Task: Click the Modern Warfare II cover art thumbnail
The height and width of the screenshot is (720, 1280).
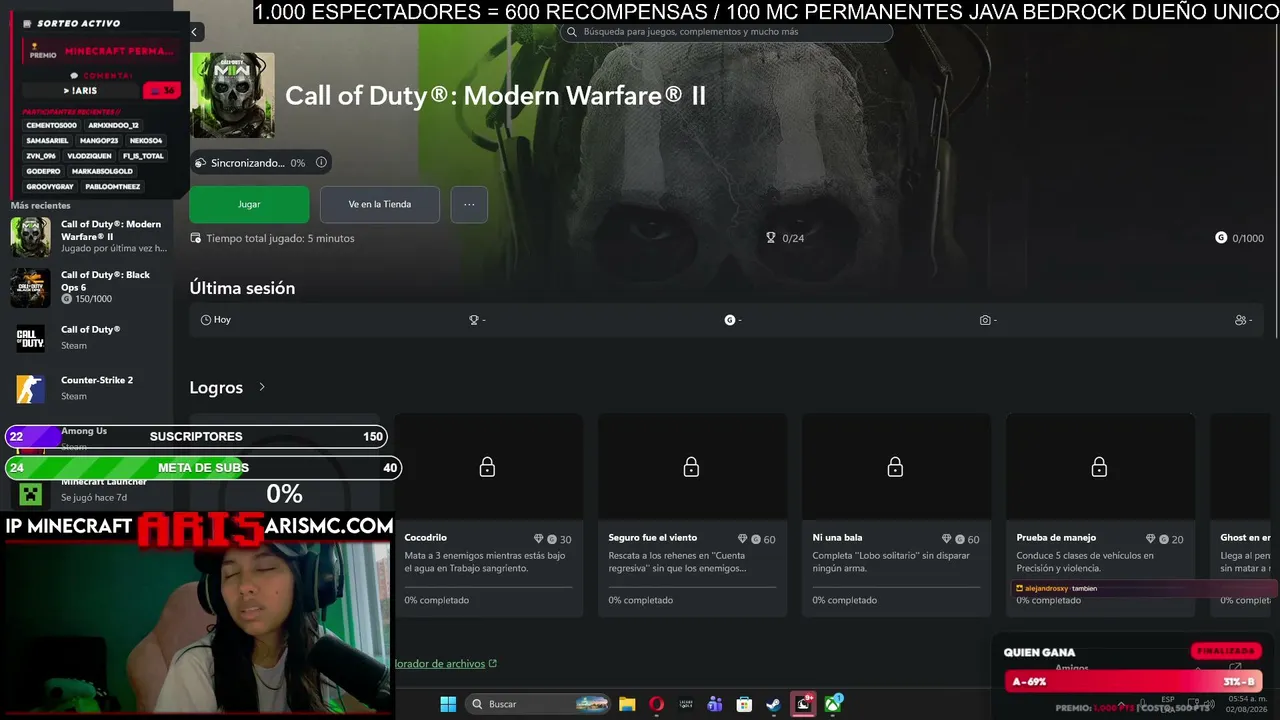Action: [x=232, y=95]
